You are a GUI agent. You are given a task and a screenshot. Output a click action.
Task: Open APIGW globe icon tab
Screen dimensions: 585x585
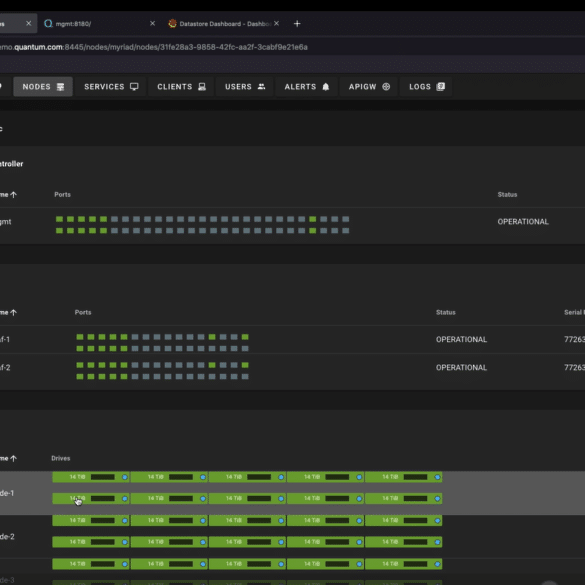tap(369, 87)
